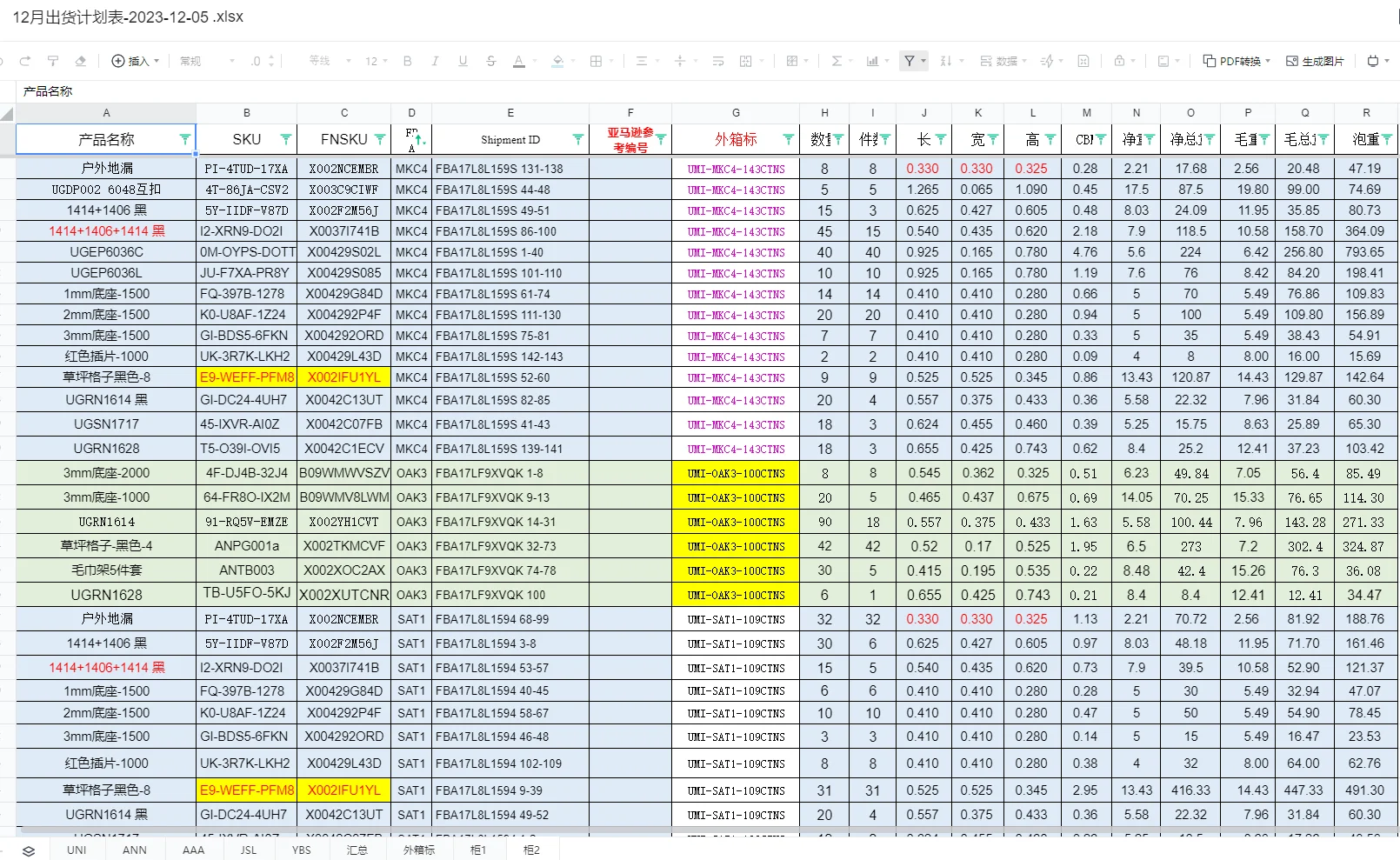Click the eraser clear-format icon
1400x860 pixels.
81,61
